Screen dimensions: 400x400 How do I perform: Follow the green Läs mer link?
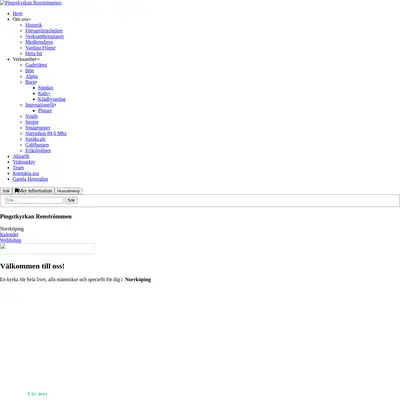click(x=38, y=394)
